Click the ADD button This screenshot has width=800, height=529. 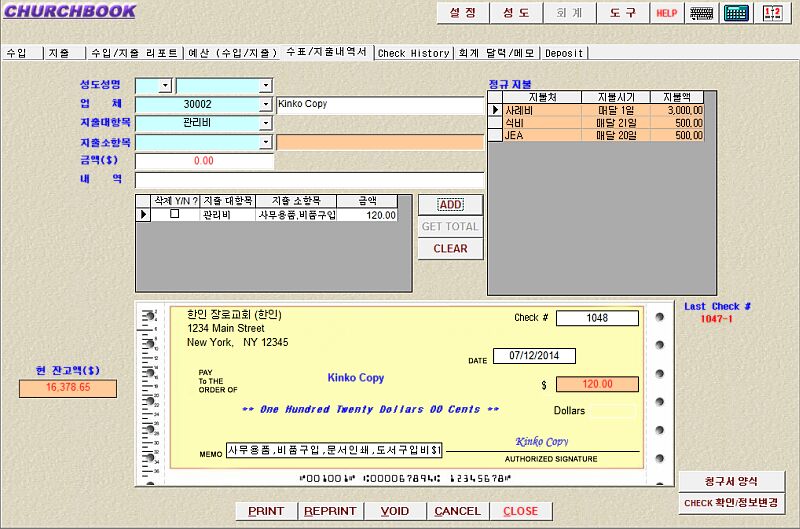[x=451, y=205]
